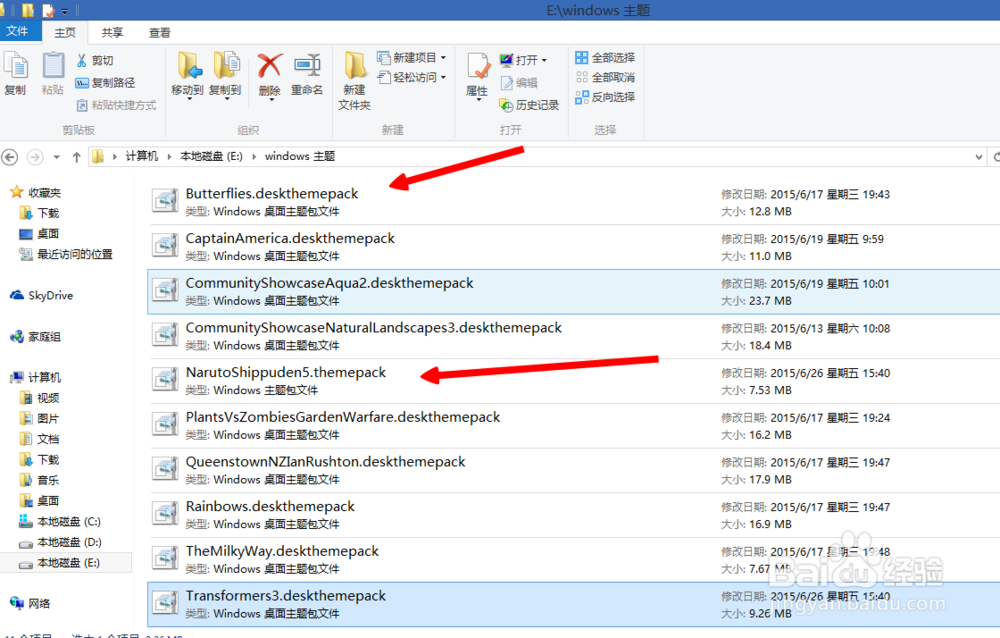Expand the chevron after 本地磁盘 (E:) in address bar

254,157
